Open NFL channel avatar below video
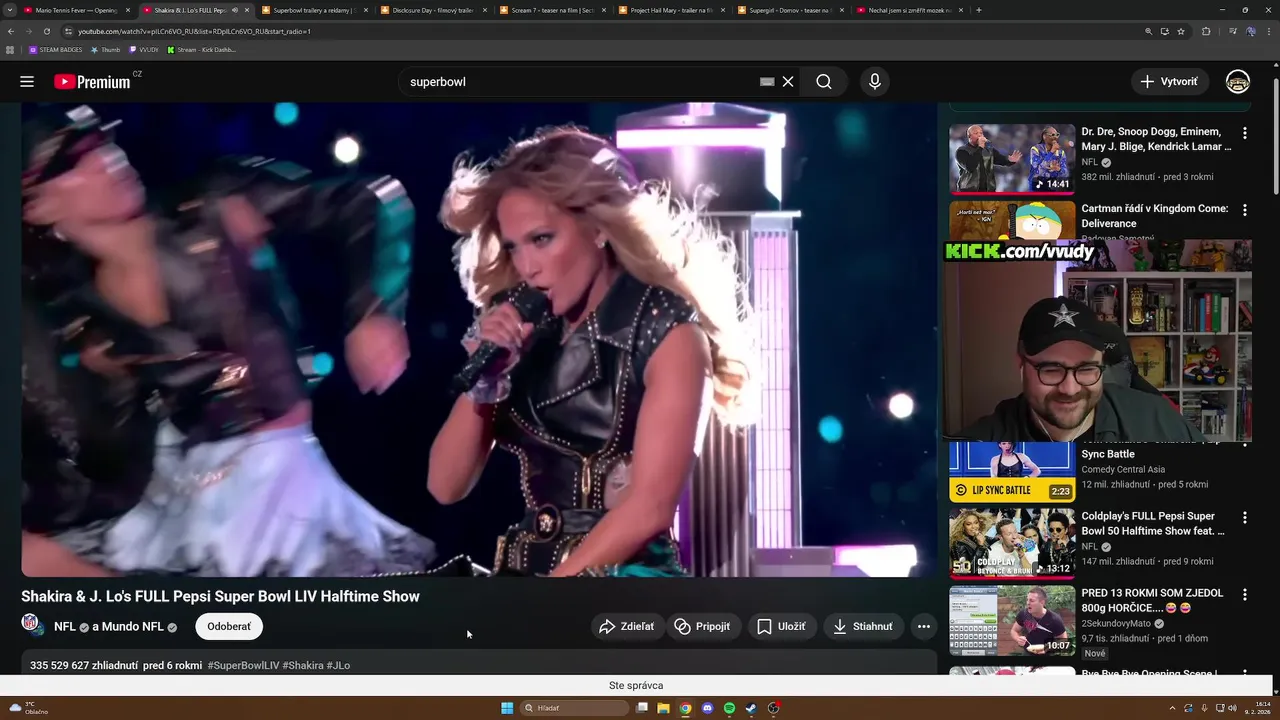The height and width of the screenshot is (720, 1280). (x=32, y=626)
